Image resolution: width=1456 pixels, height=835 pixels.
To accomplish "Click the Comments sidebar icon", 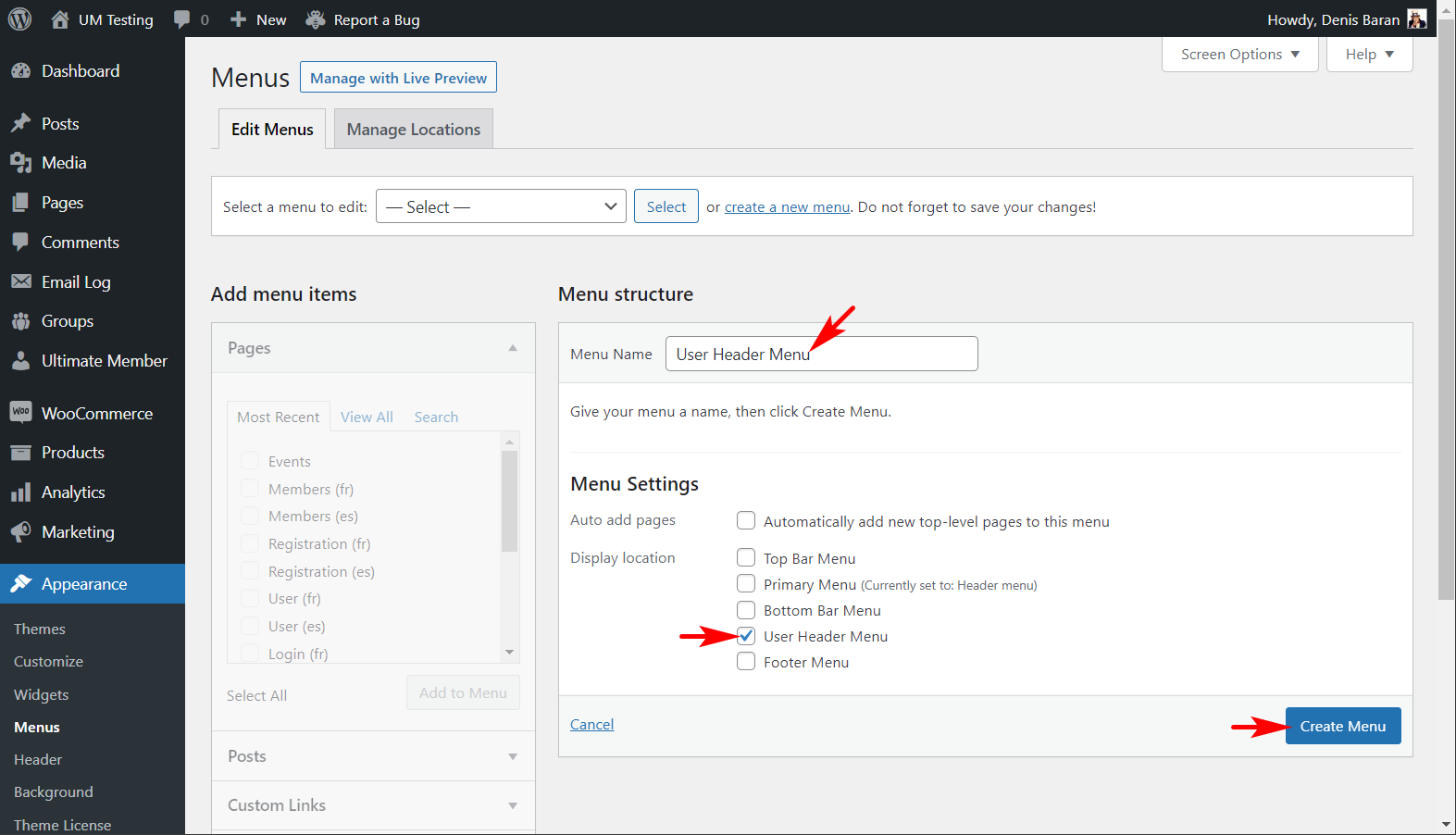I will tap(21, 242).
